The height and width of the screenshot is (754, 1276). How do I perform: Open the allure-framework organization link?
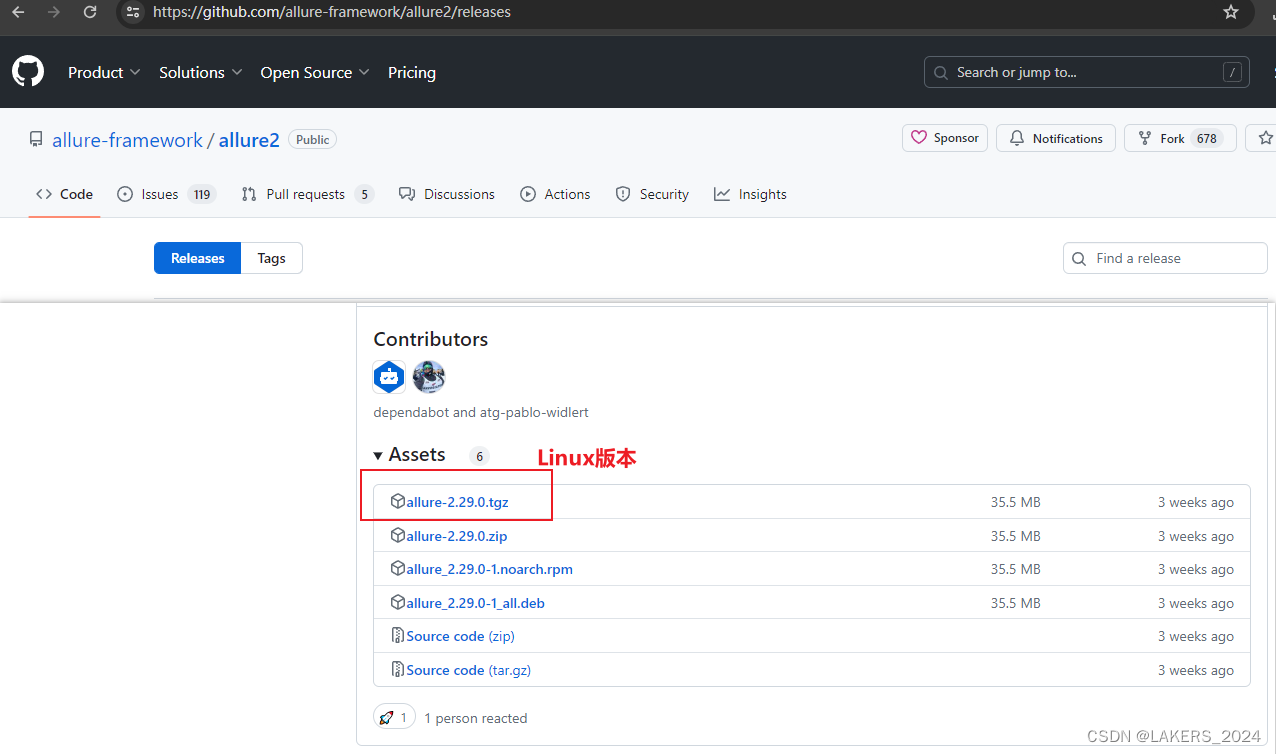click(127, 140)
